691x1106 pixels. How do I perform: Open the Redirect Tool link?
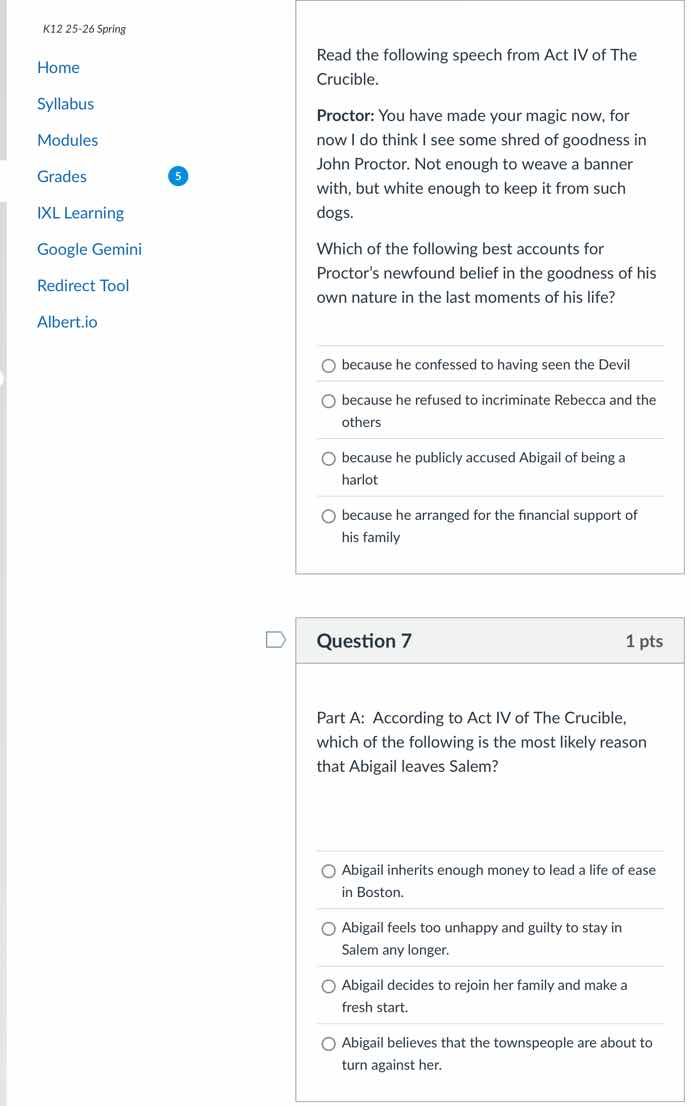pos(83,286)
